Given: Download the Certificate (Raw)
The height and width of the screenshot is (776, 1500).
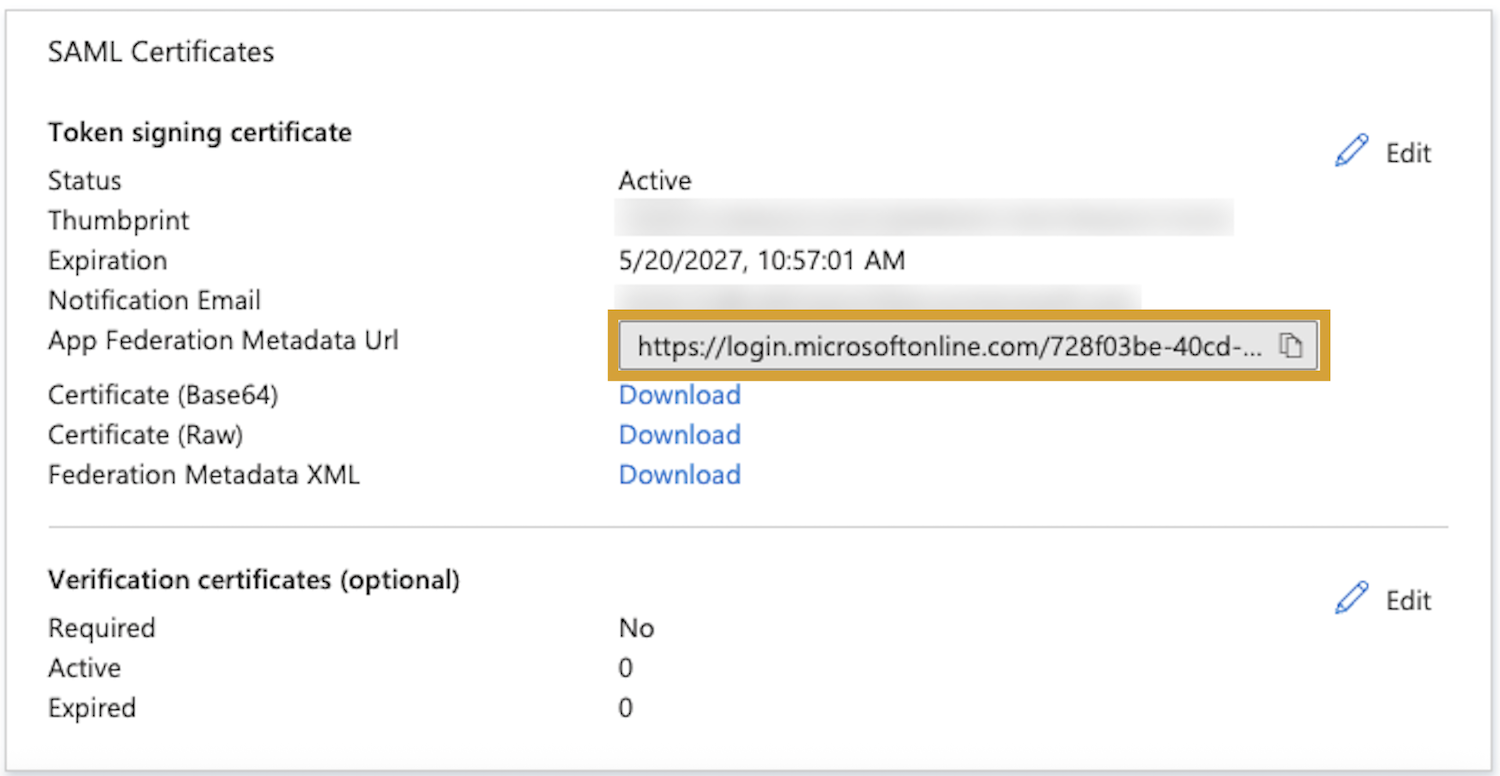Looking at the screenshot, I should [x=679, y=435].
